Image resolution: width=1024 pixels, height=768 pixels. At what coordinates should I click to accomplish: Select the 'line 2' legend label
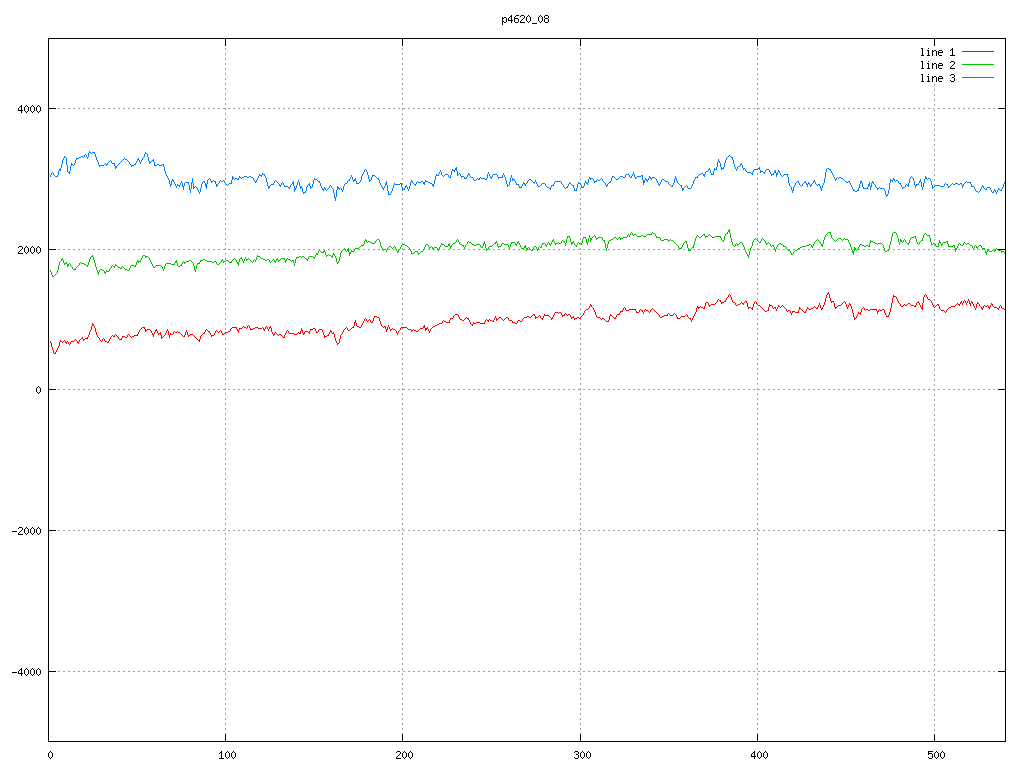tap(937, 65)
